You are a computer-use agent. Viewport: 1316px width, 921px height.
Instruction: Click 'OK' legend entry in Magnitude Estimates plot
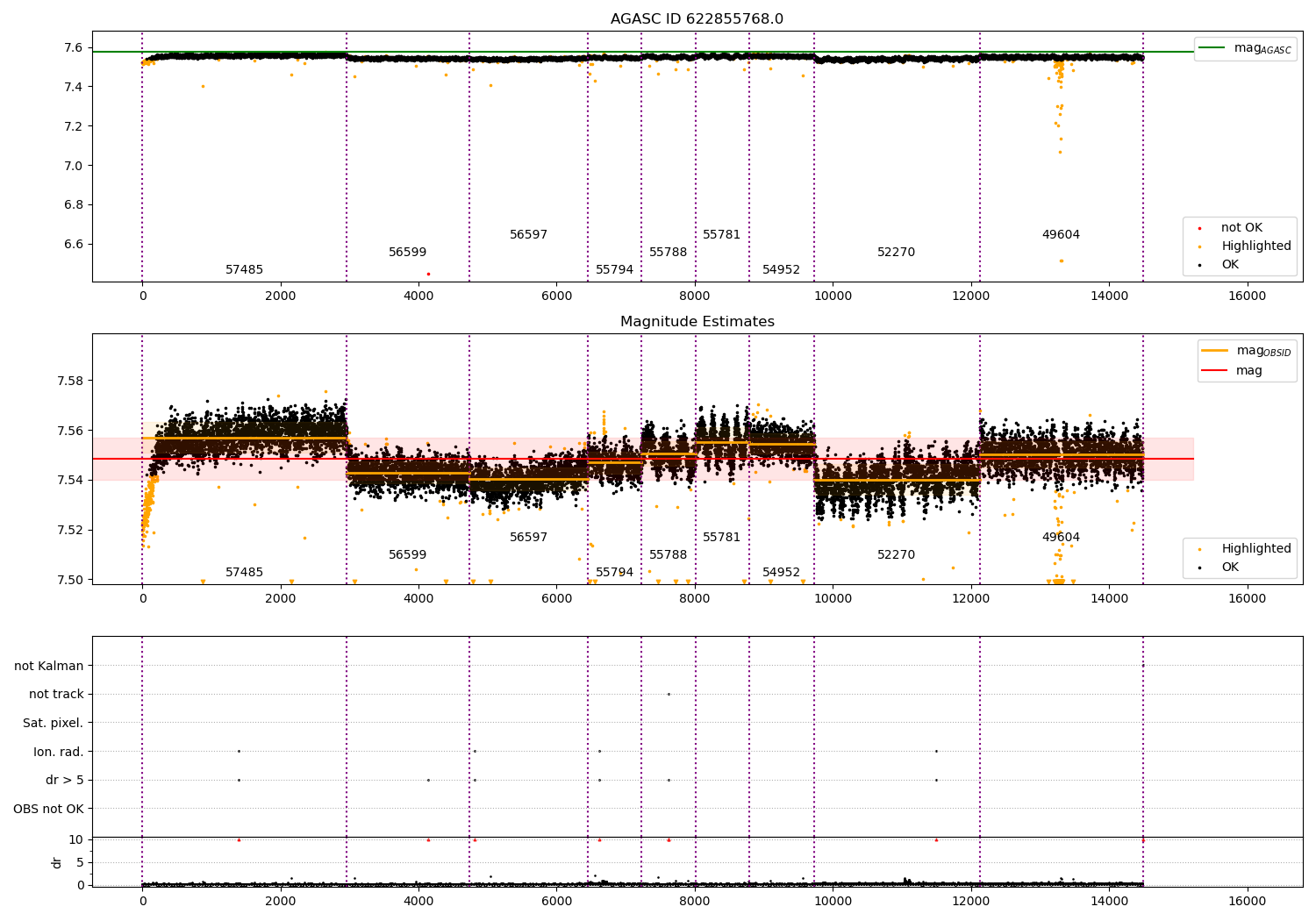point(1220,567)
